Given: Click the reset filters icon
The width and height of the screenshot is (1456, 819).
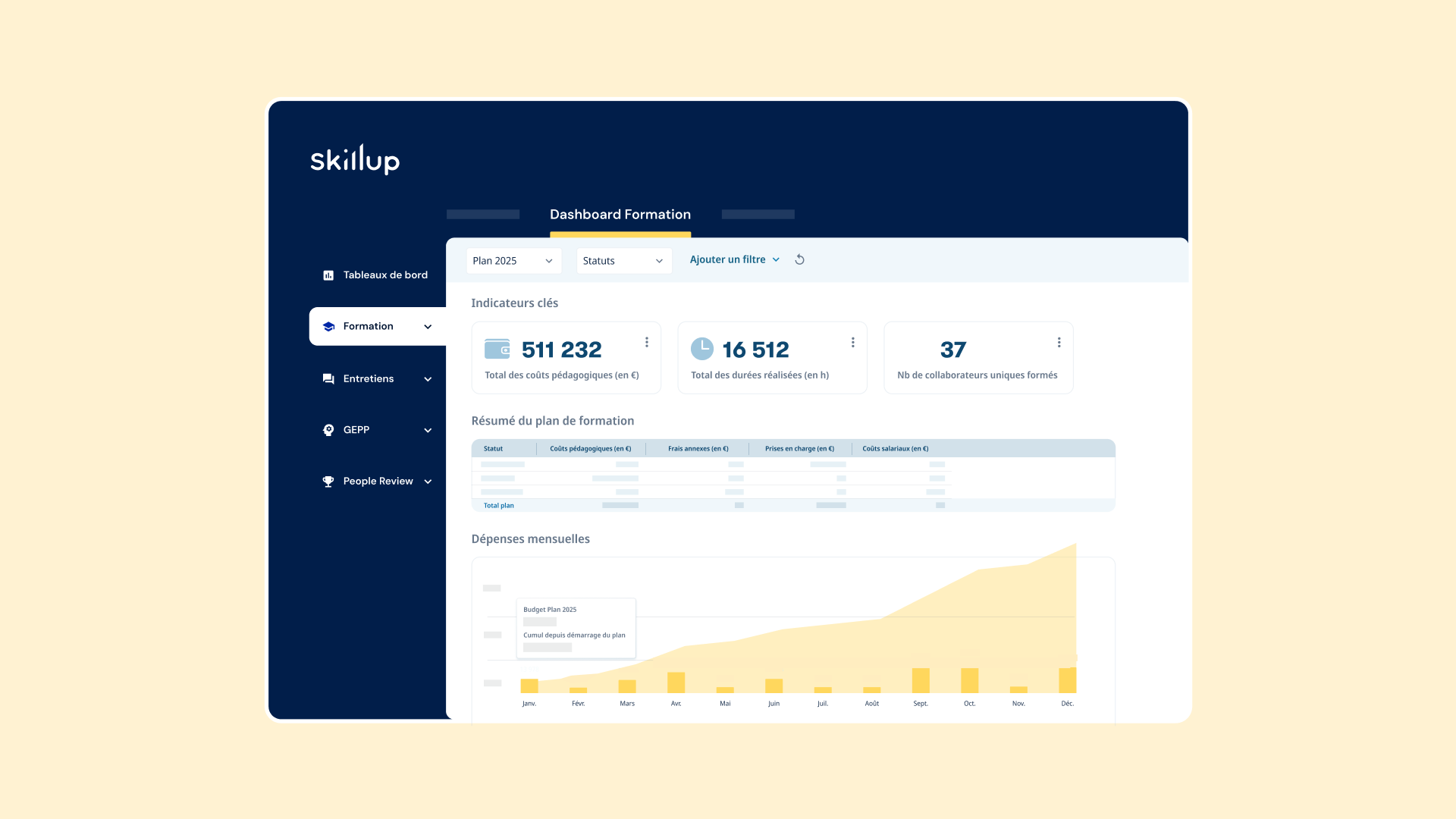Looking at the screenshot, I should click(x=799, y=259).
